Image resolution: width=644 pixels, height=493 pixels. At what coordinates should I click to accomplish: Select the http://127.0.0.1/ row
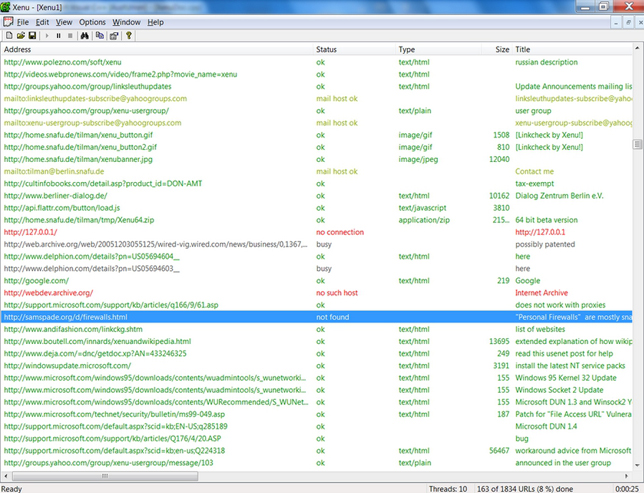(x=316, y=232)
